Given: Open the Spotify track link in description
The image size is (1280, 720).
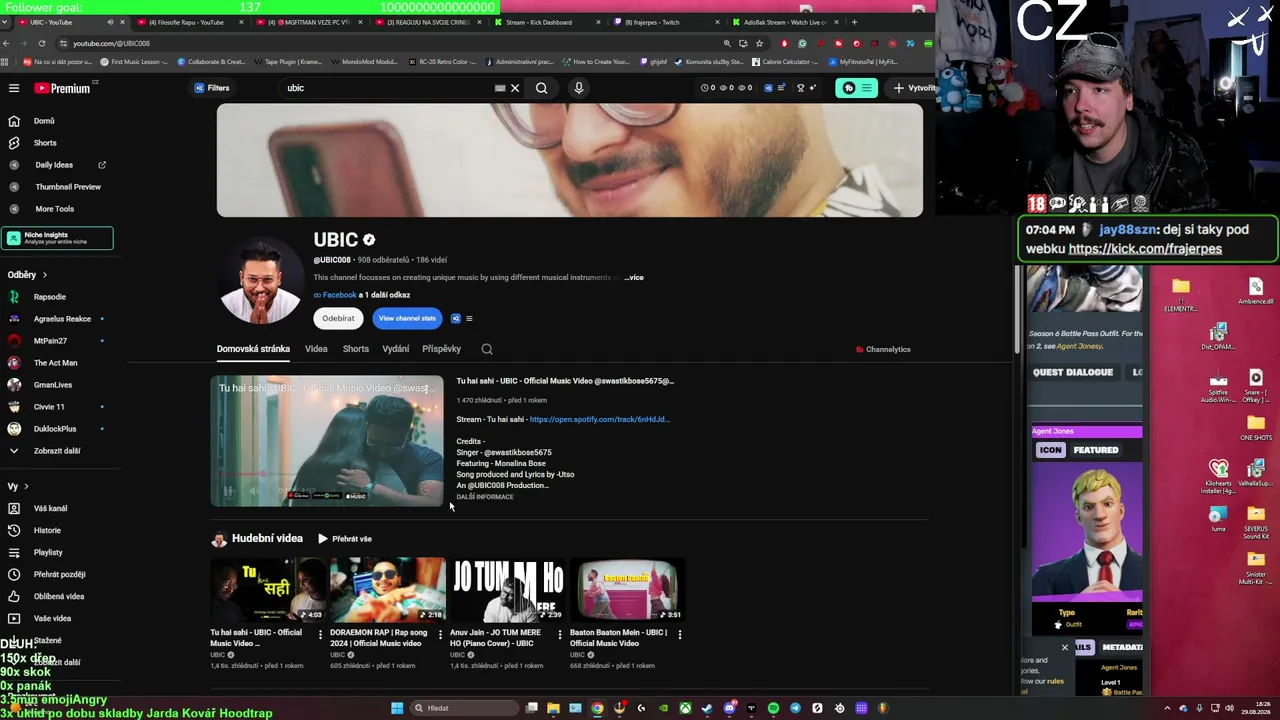Looking at the screenshot, I should coord(599,420).
